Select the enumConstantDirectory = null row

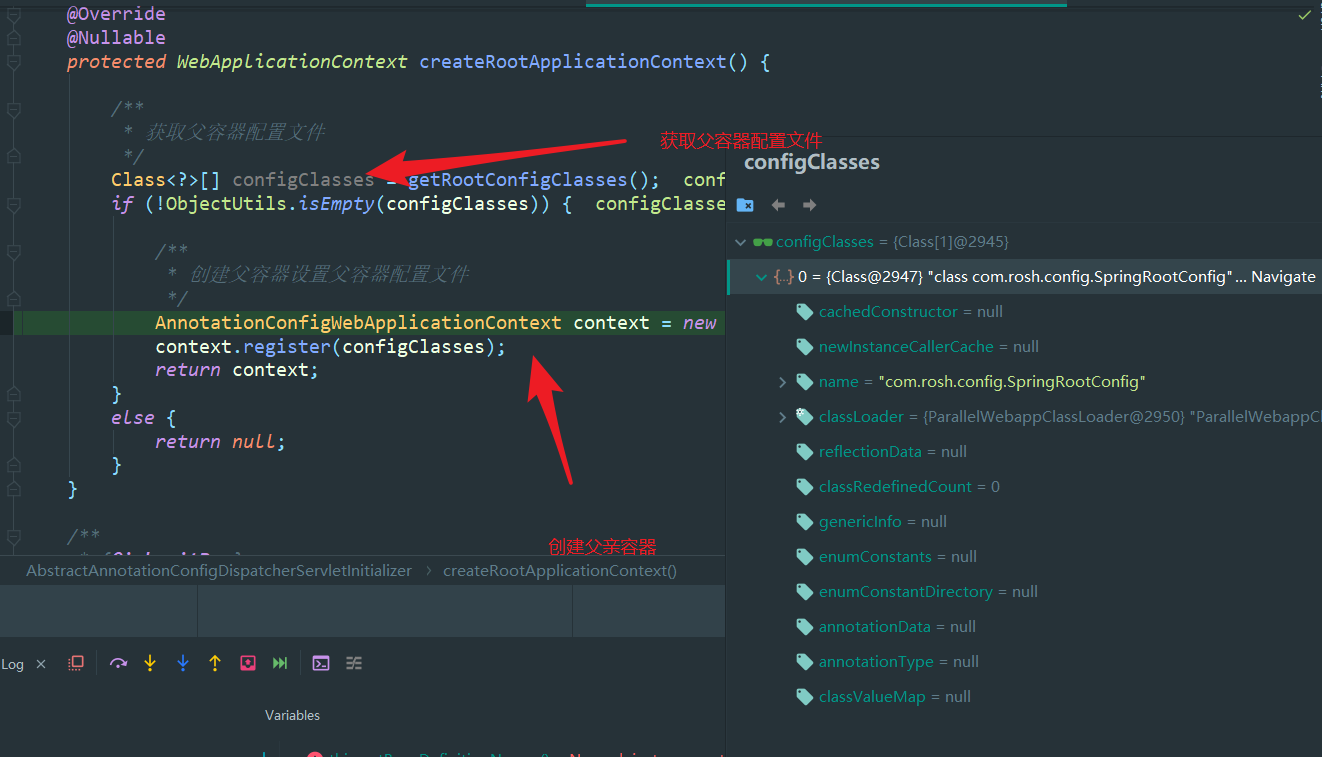tap(1024, 592)
